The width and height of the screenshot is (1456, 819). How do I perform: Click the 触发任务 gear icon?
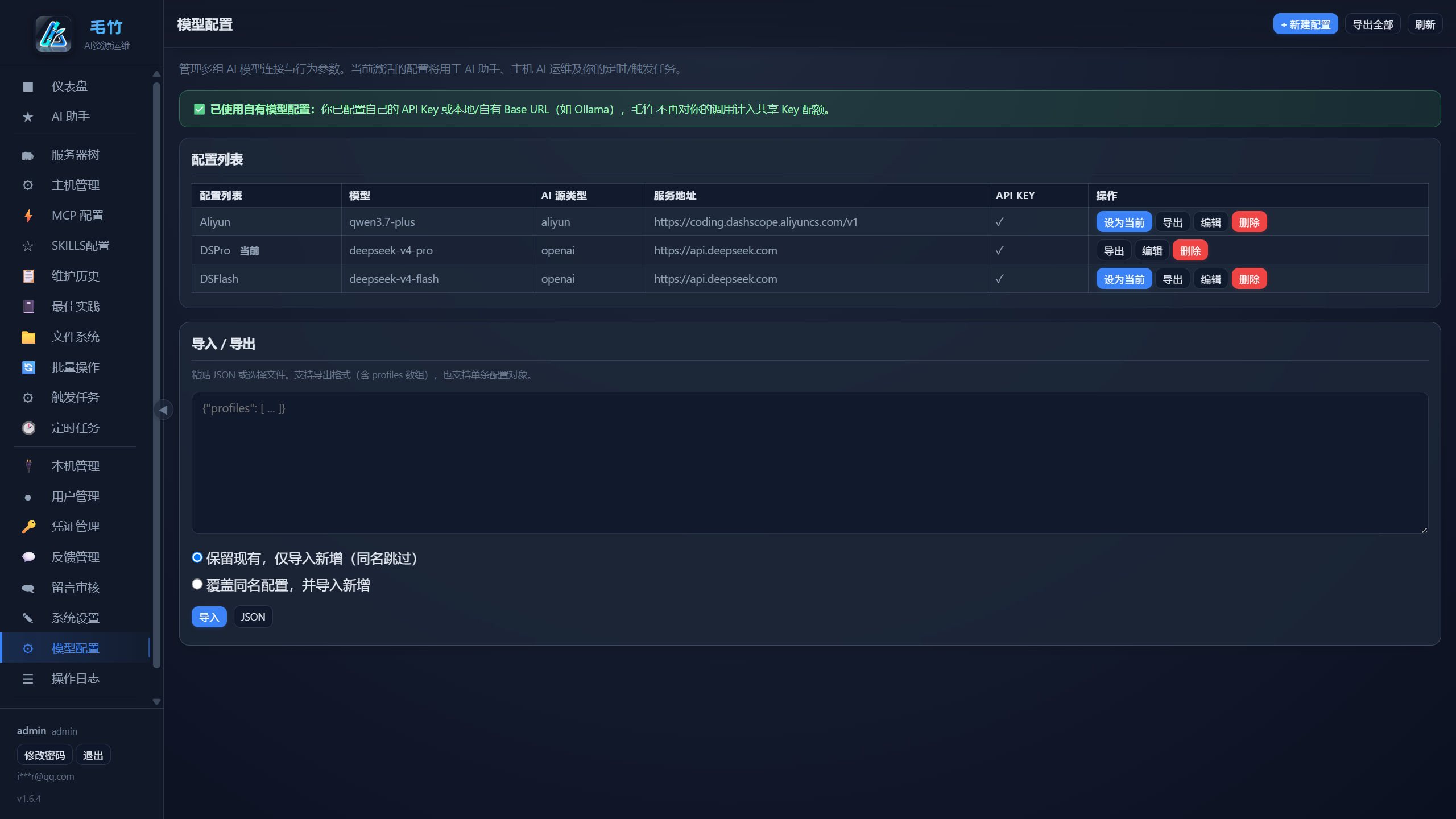tap(28, 398)
